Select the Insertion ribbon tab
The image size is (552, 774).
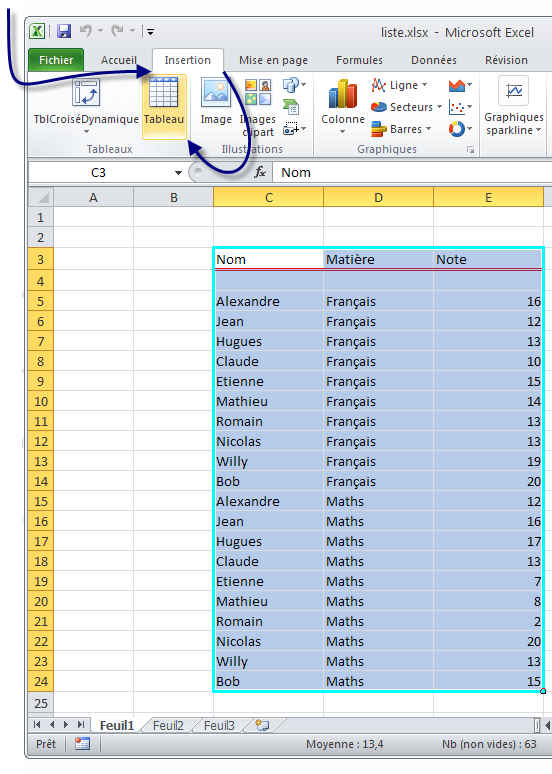point(188,60)
